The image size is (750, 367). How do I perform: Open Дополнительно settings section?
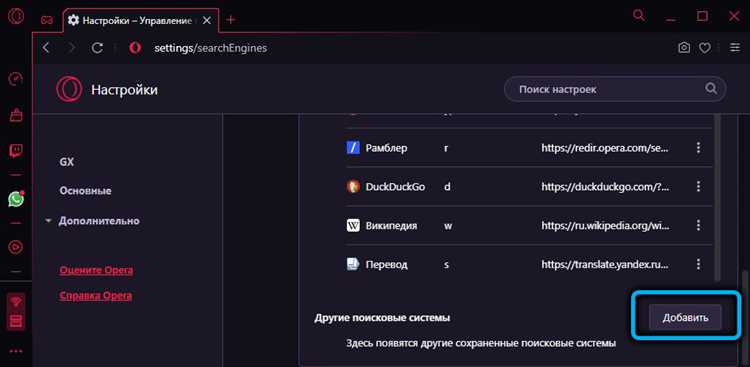pos(99,221)
